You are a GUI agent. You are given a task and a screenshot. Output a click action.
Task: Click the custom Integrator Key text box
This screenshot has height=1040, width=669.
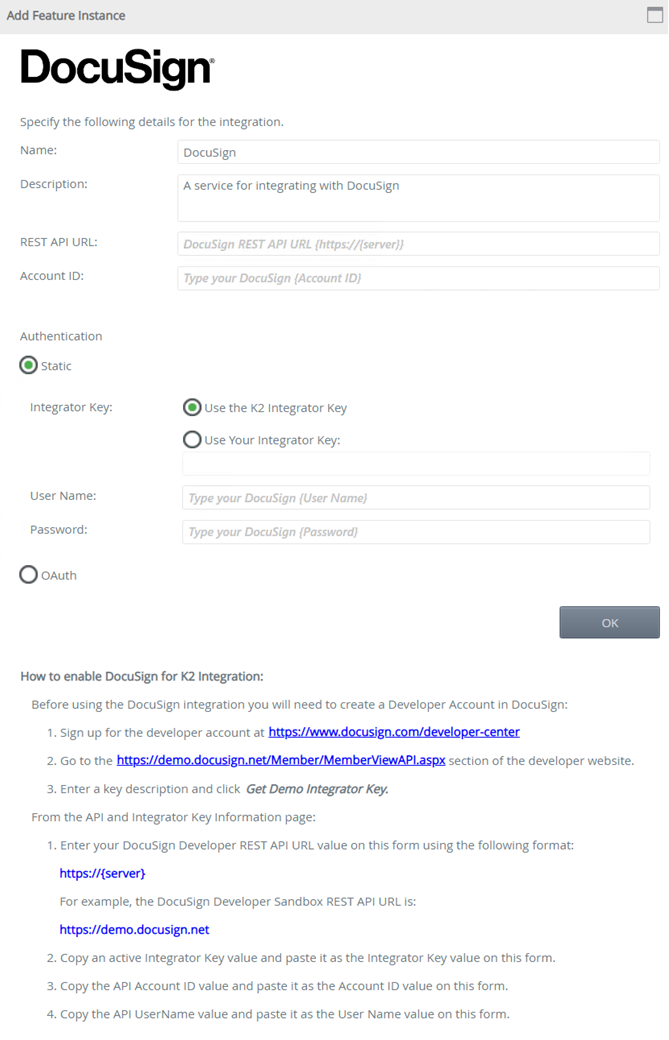click(x=416, y=464)
